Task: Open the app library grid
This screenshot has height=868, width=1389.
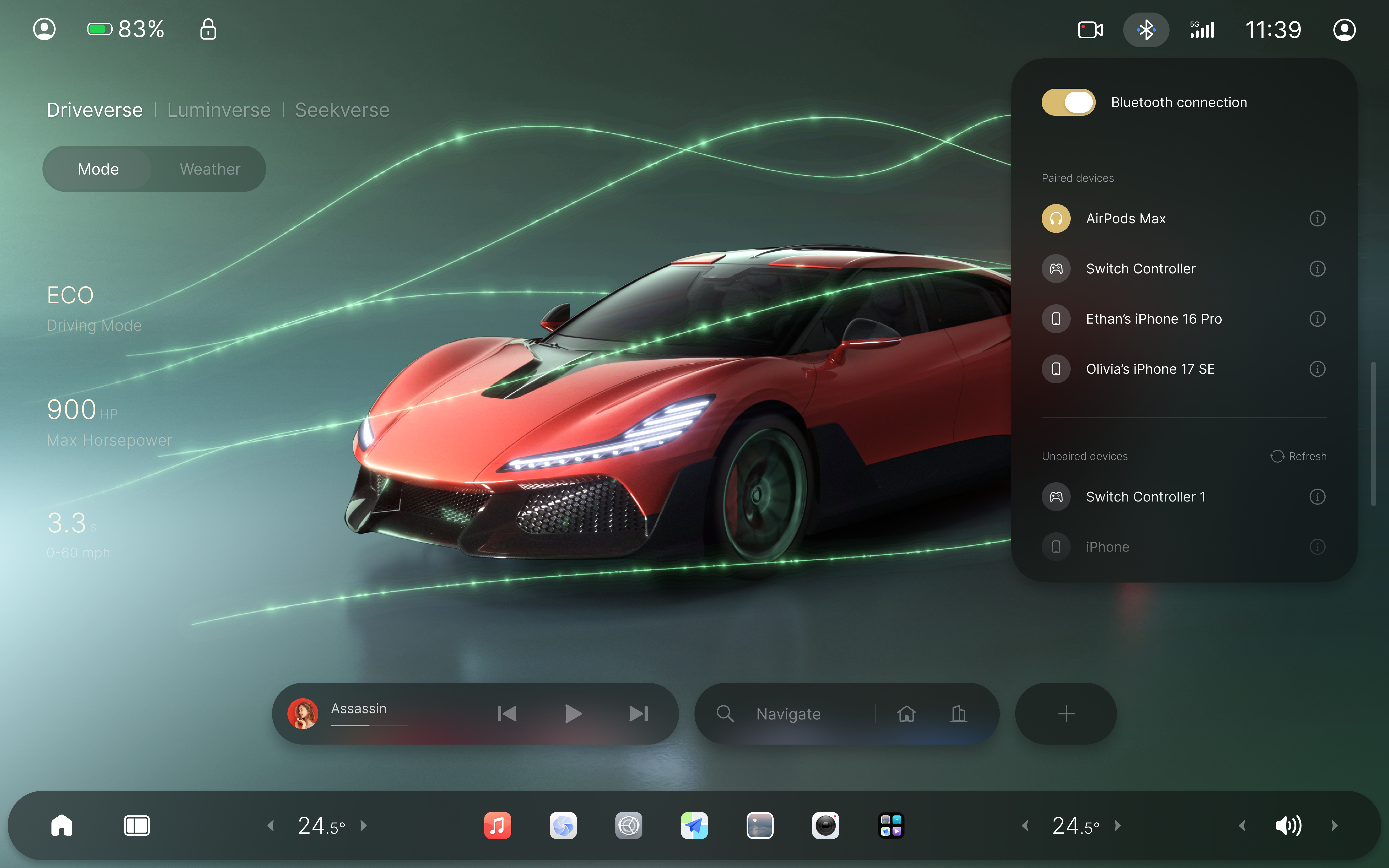Action: pos(891,826)
